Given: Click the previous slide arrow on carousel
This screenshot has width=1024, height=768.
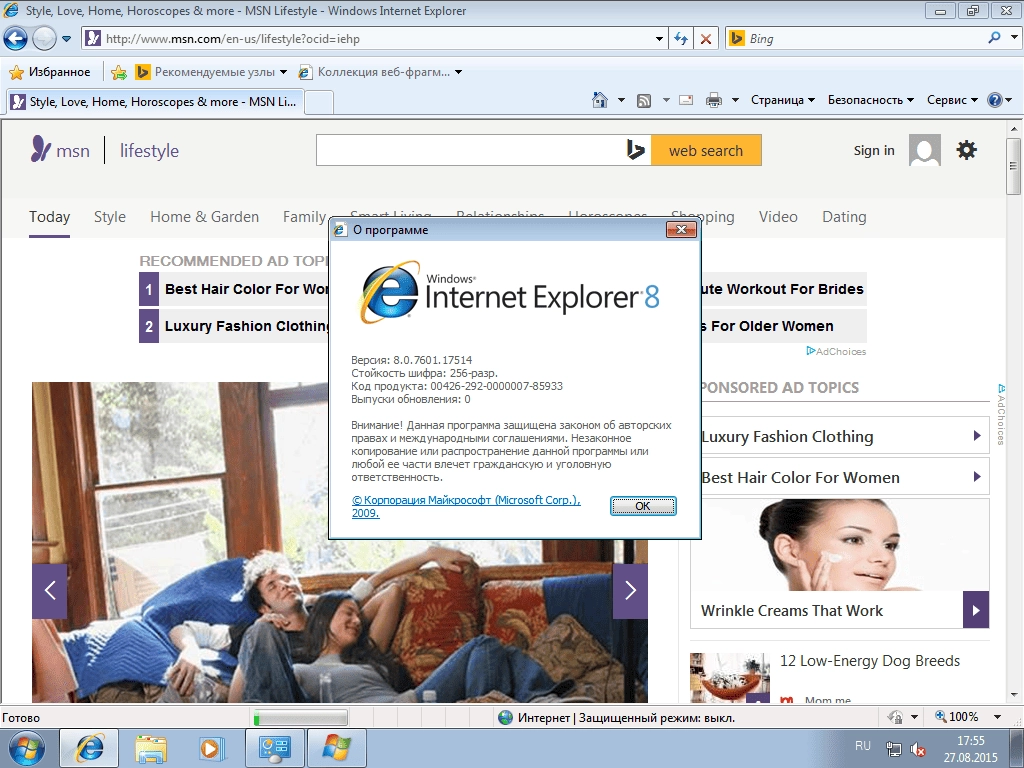Looking at the screenshot, I should [x=50, y=590].
